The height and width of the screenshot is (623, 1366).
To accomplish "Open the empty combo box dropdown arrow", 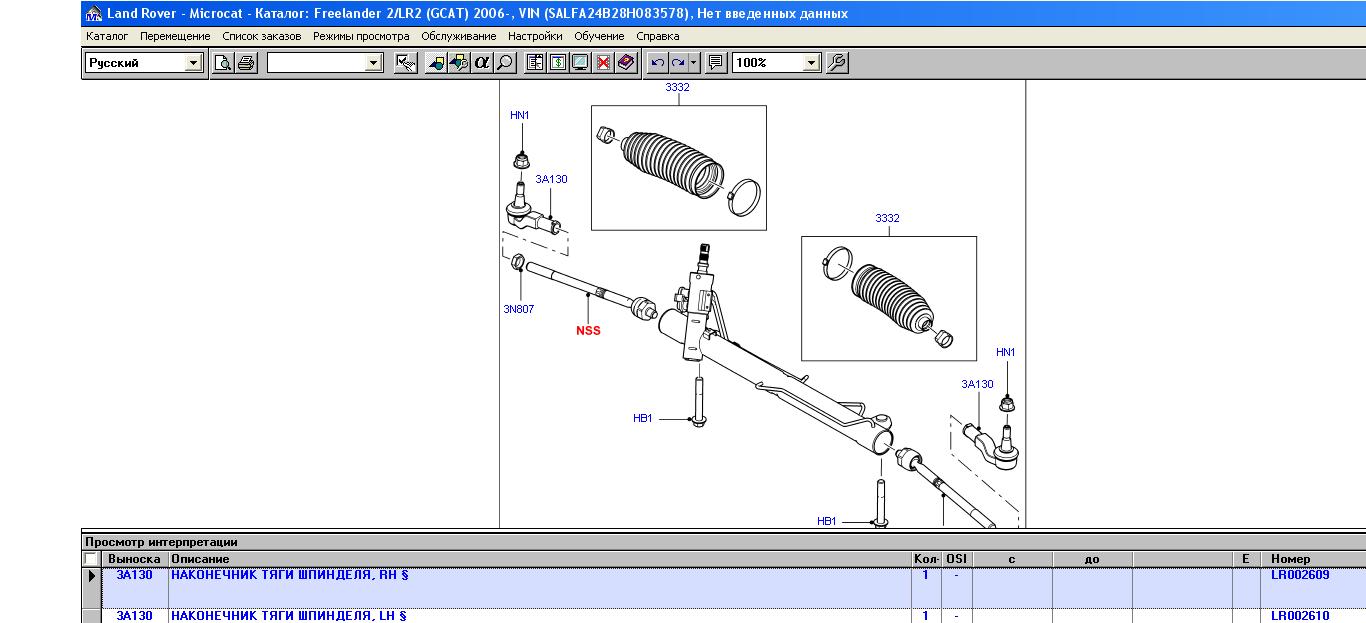I will tap(374, 63).
